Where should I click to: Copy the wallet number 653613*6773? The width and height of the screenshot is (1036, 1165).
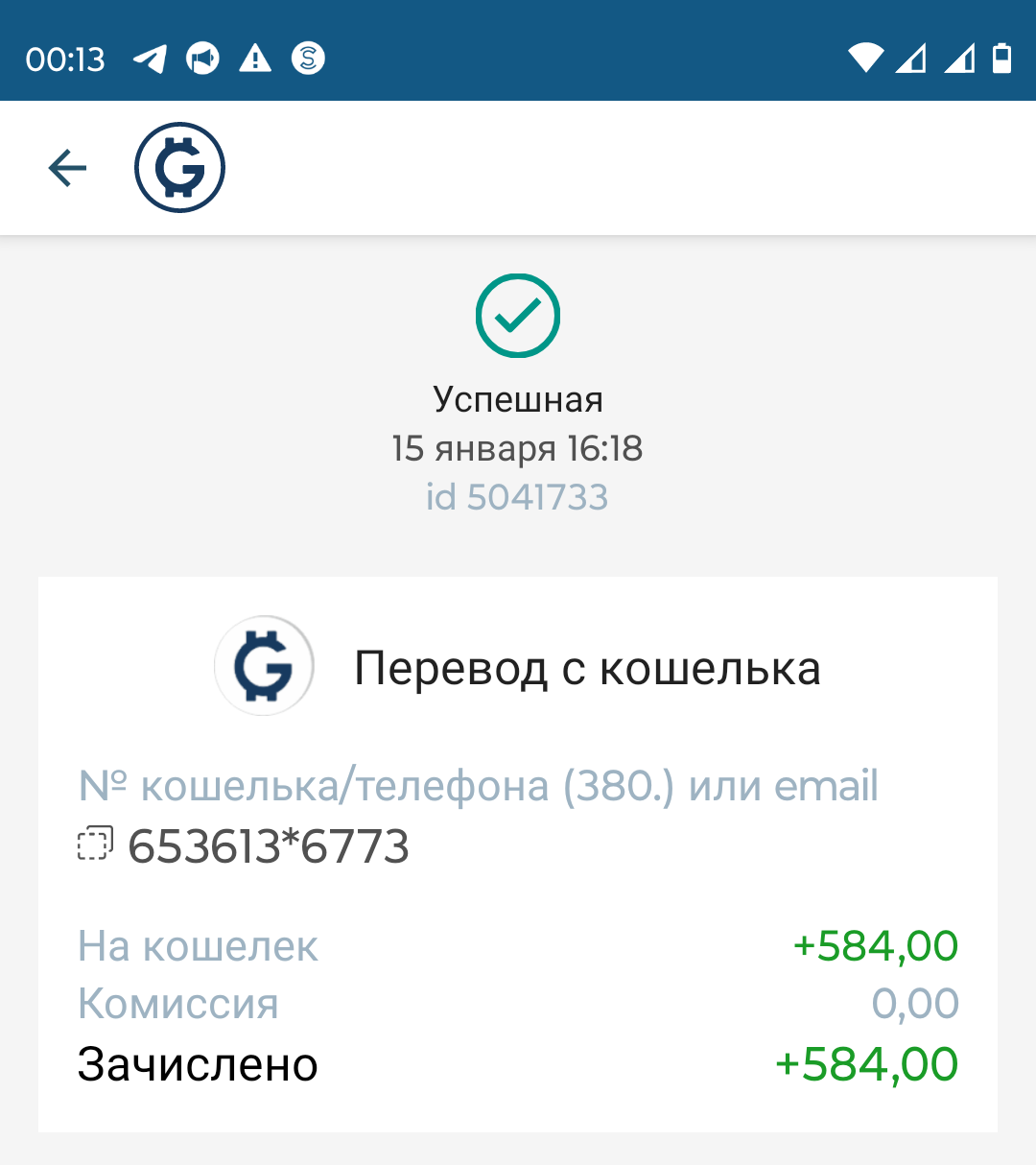(94, 844)
